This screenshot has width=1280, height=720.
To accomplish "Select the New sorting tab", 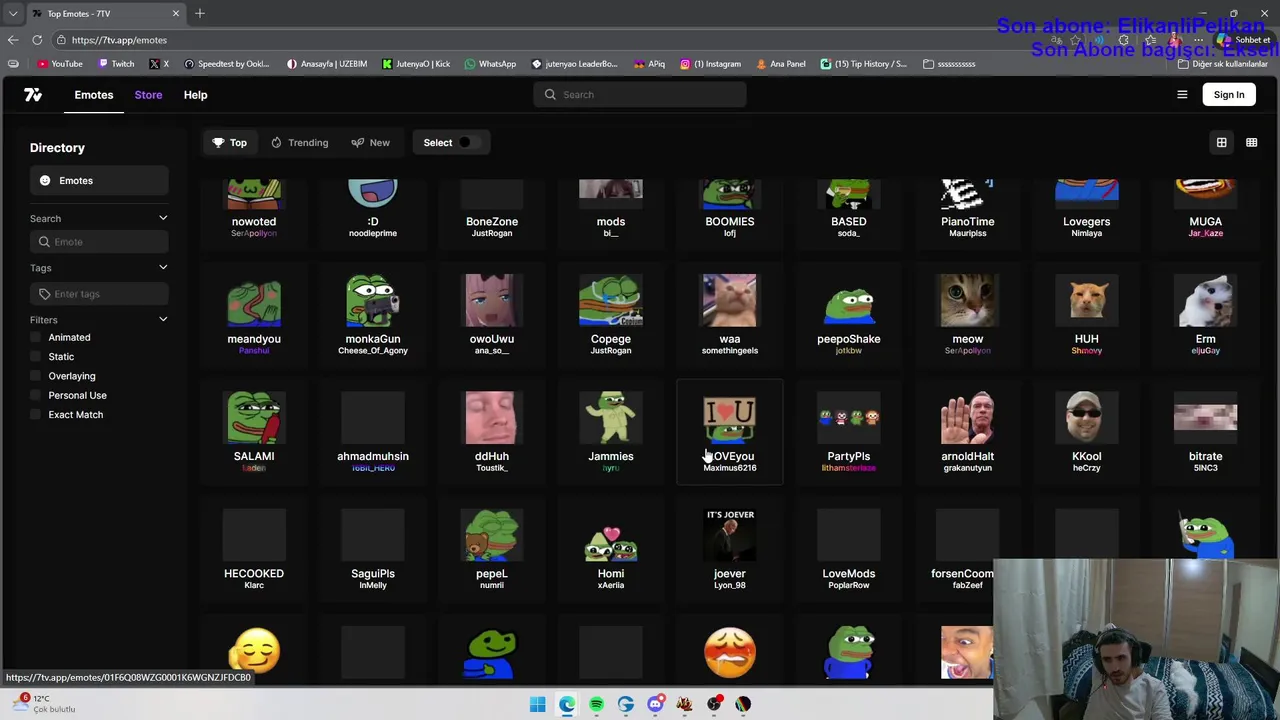I will coord(370,142).
